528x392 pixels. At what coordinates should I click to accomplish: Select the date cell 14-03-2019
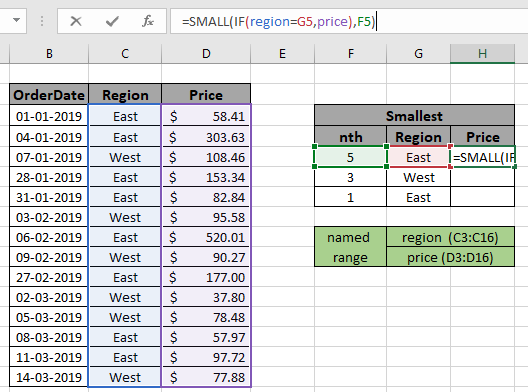tap(49, 377)
